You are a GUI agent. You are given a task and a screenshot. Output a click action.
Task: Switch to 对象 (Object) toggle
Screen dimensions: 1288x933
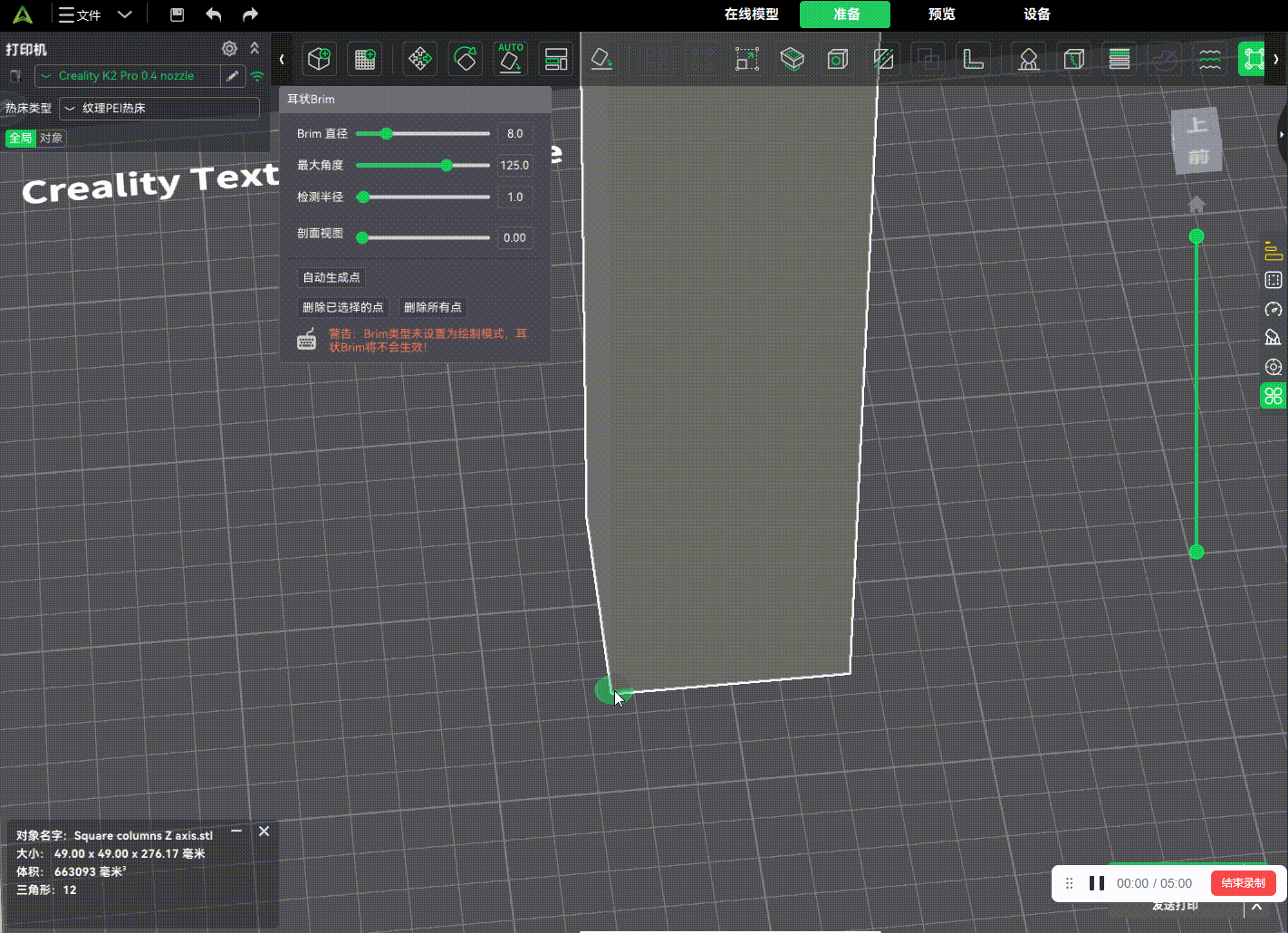click(52, 138)
